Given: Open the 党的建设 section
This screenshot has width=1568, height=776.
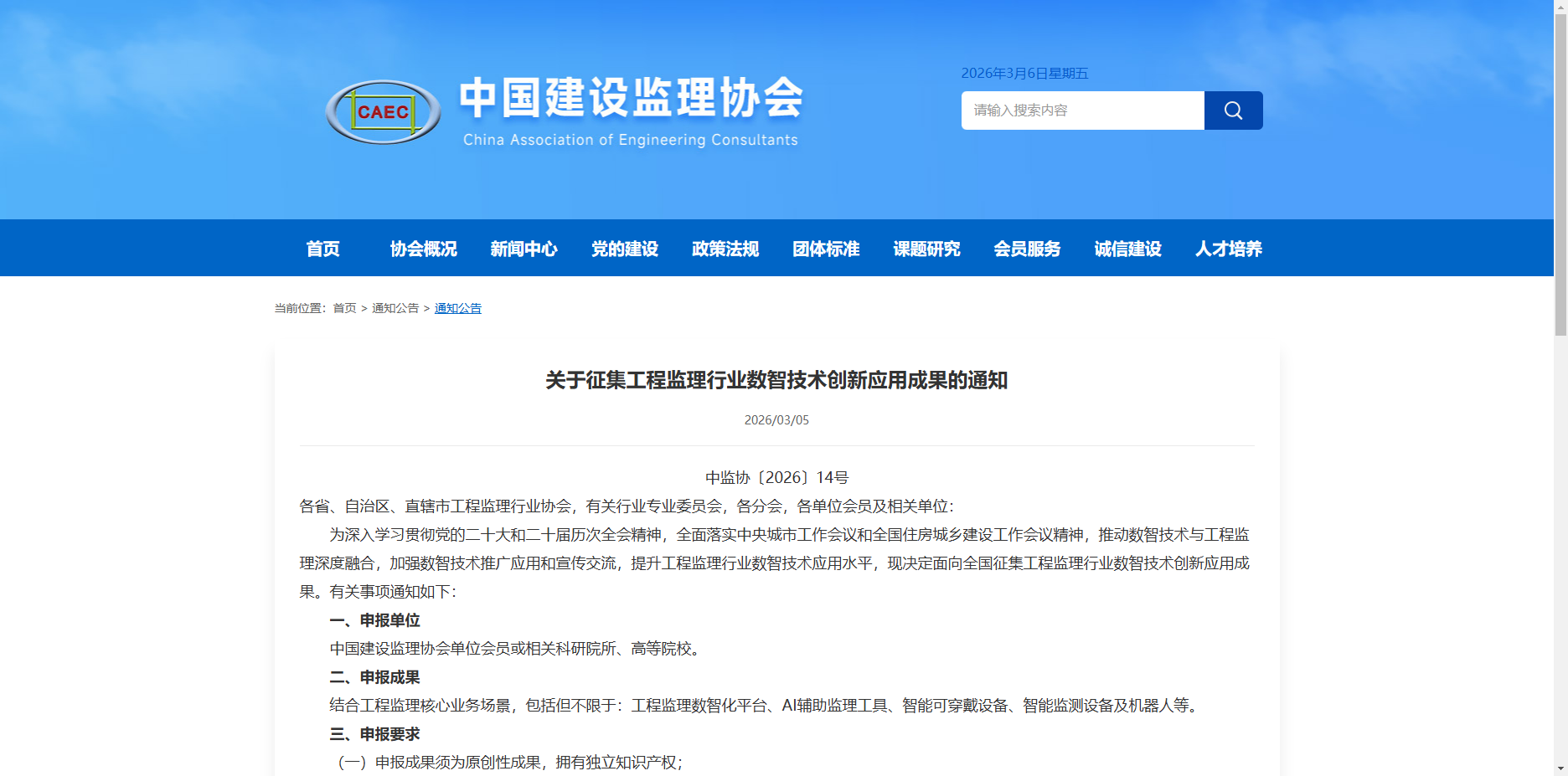Looking at the screenshot, I should click(624, 249).
